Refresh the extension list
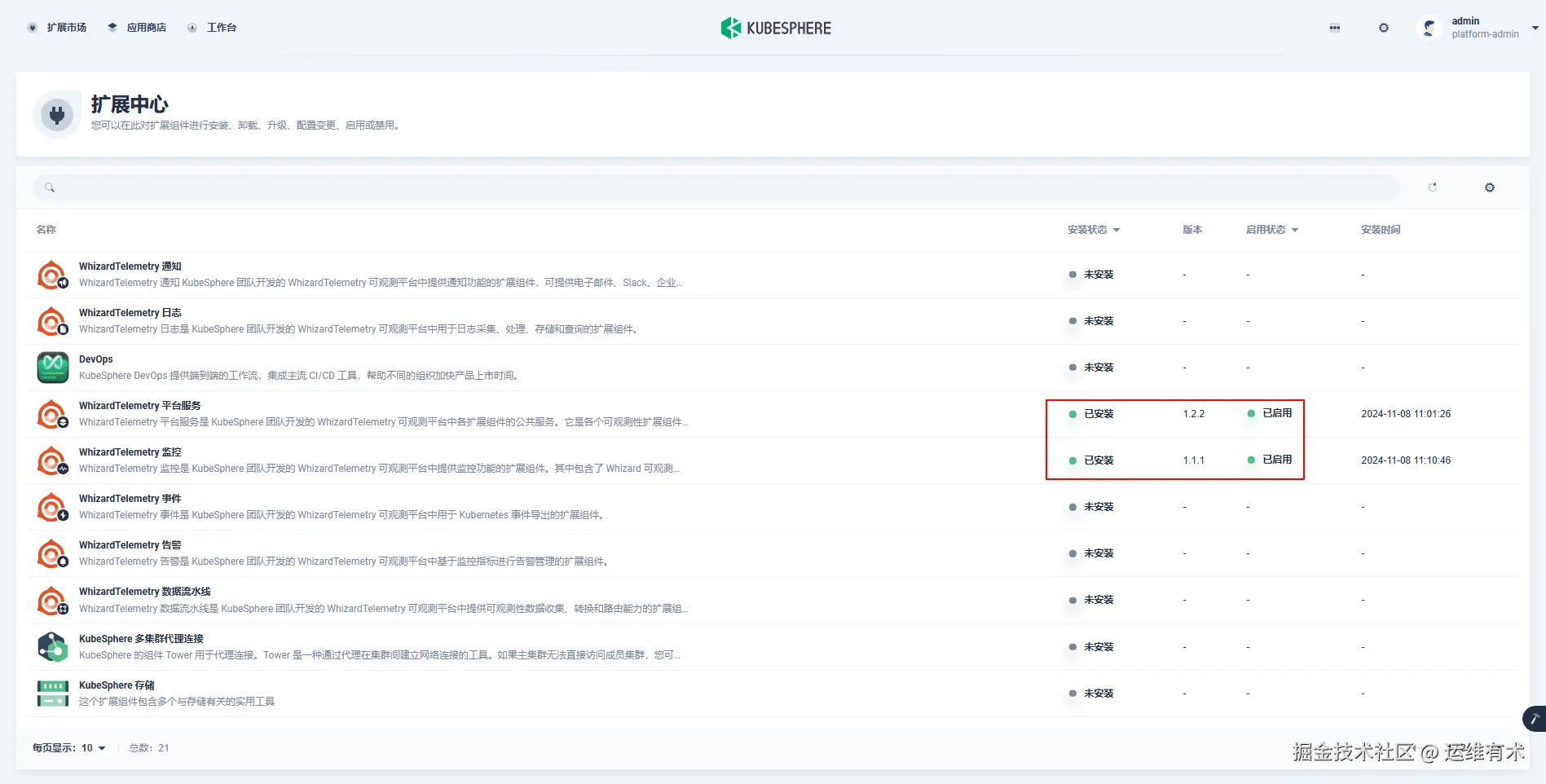The height and width of the screenshot is (784, 1546). [x=1433, y=187]
